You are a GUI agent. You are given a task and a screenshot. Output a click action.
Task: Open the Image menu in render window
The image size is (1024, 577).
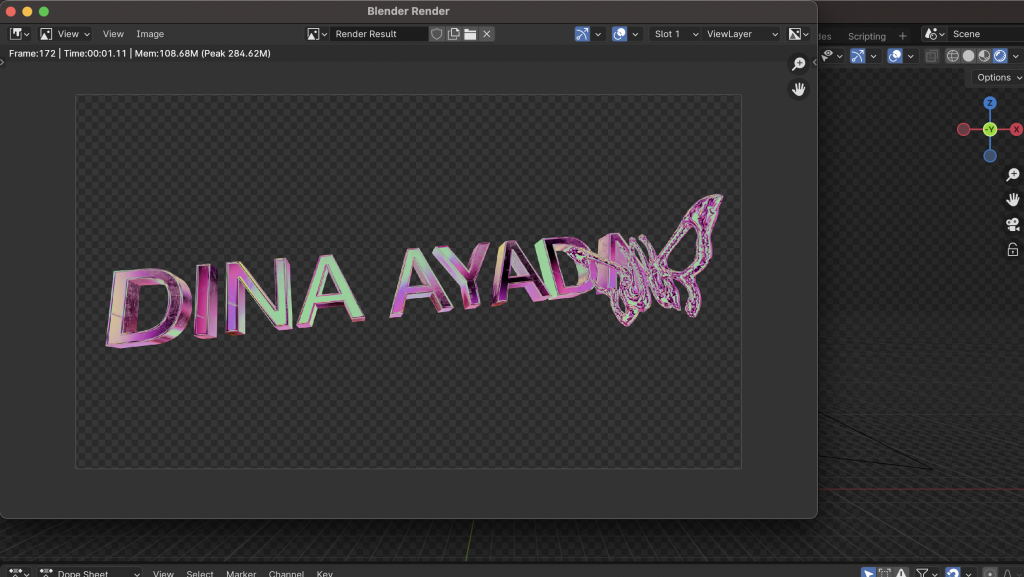coord(150,34)
